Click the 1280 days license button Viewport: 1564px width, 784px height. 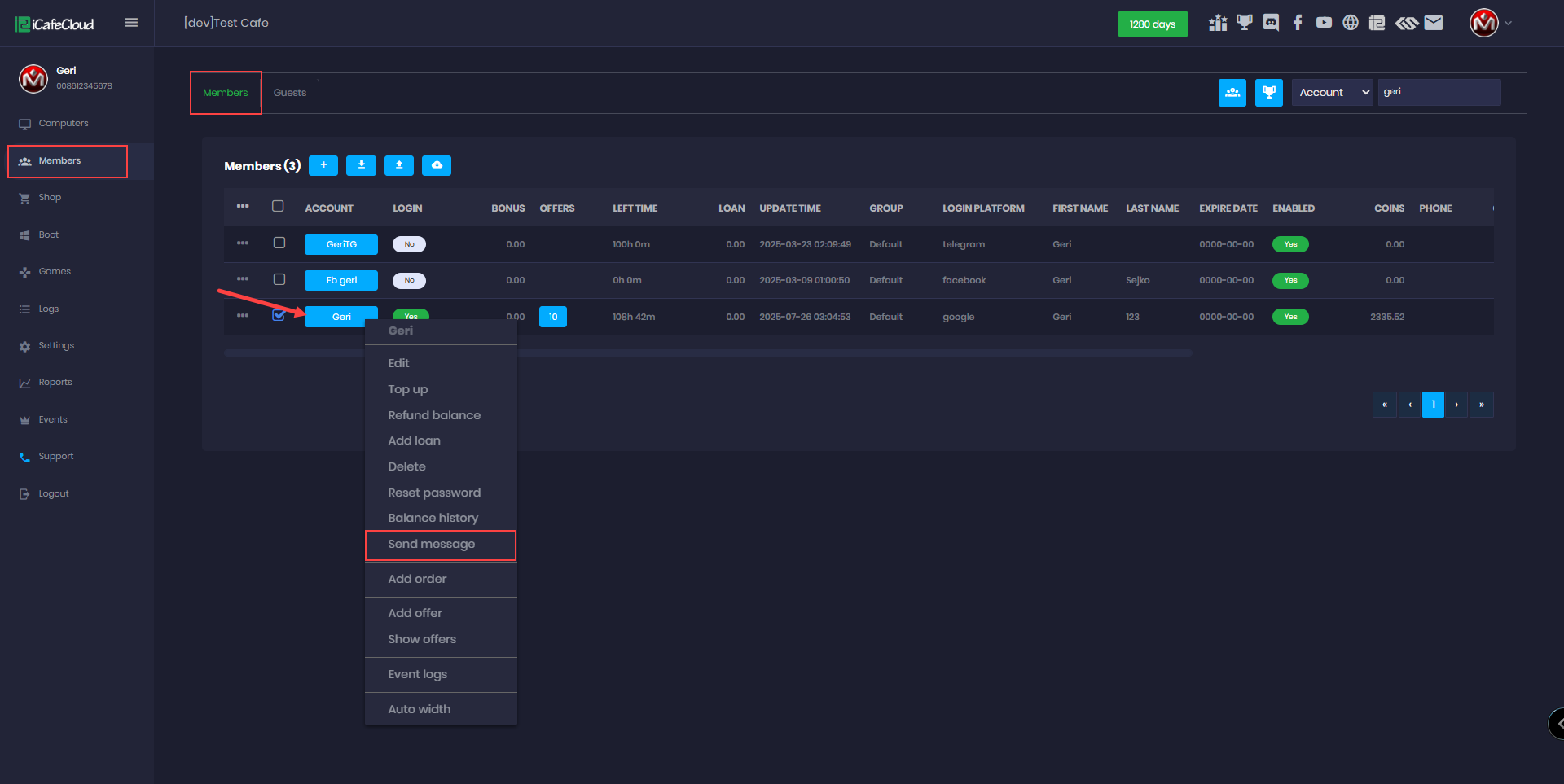click(x=1152, y=24)
